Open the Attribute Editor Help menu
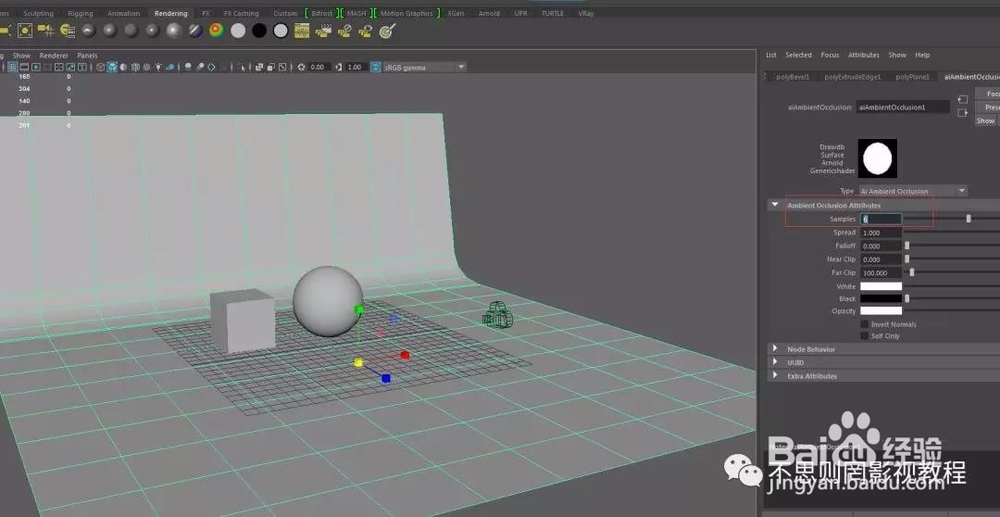 (922, 55)
